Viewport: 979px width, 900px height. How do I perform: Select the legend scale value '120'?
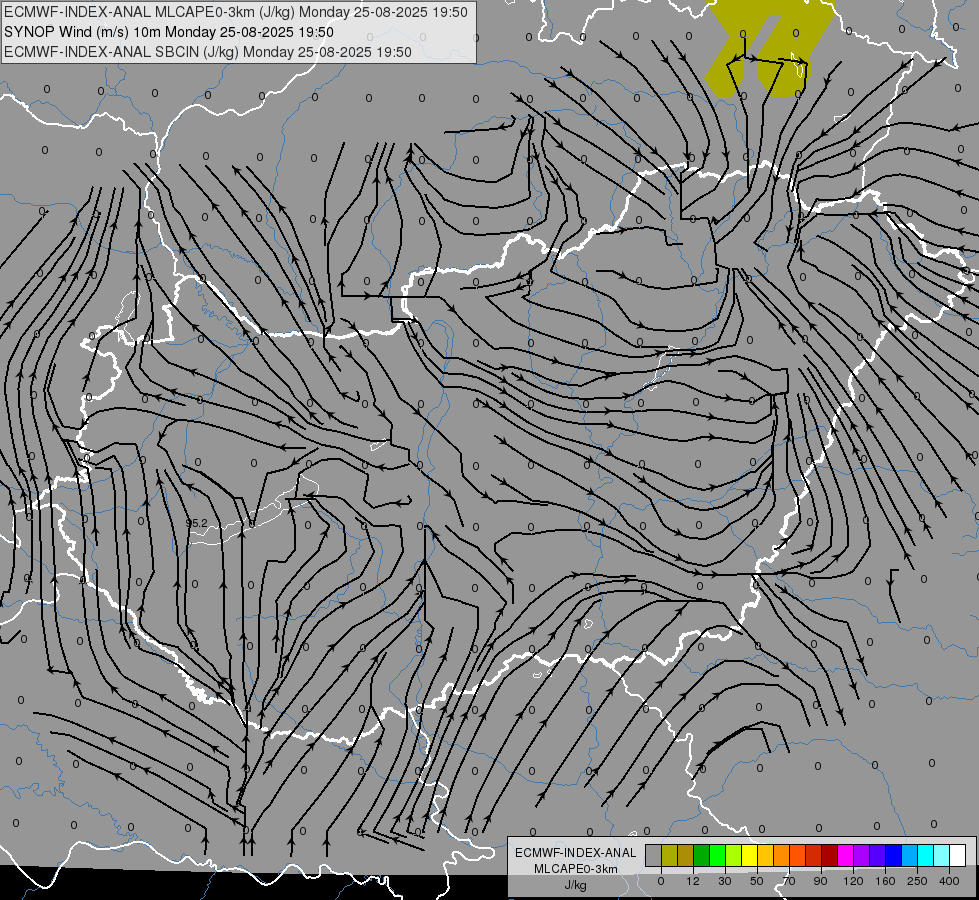[853, 881]
